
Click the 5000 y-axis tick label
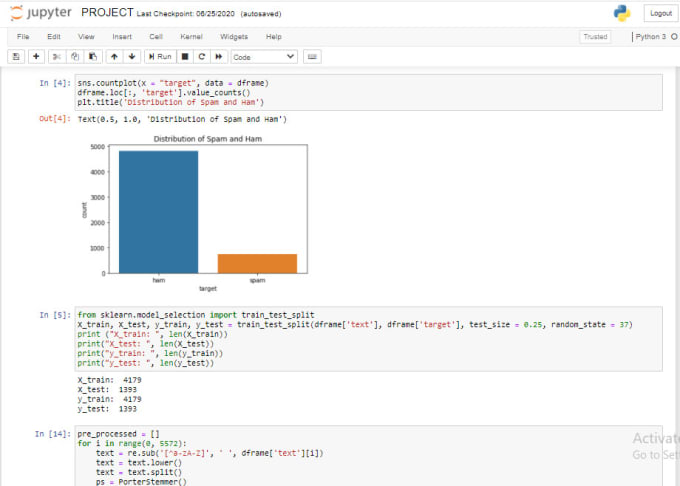point(98,147)
